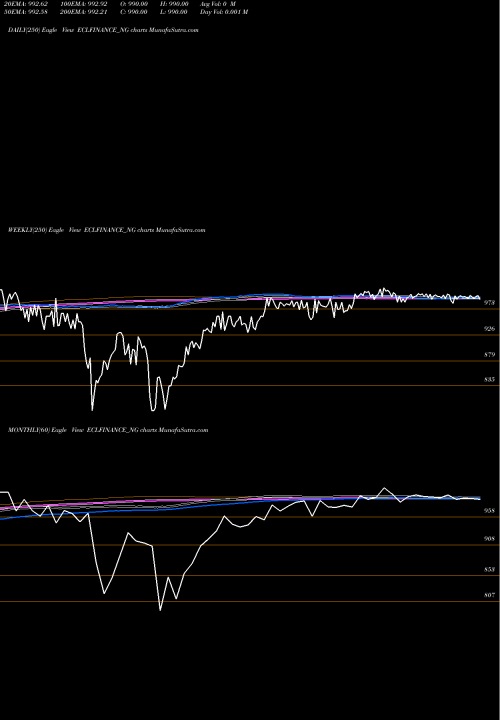The width and height of the screenshot is (500, 720).
Task: Click the DAILY(250) Eagle View chart title
Action: click(103, 30)
